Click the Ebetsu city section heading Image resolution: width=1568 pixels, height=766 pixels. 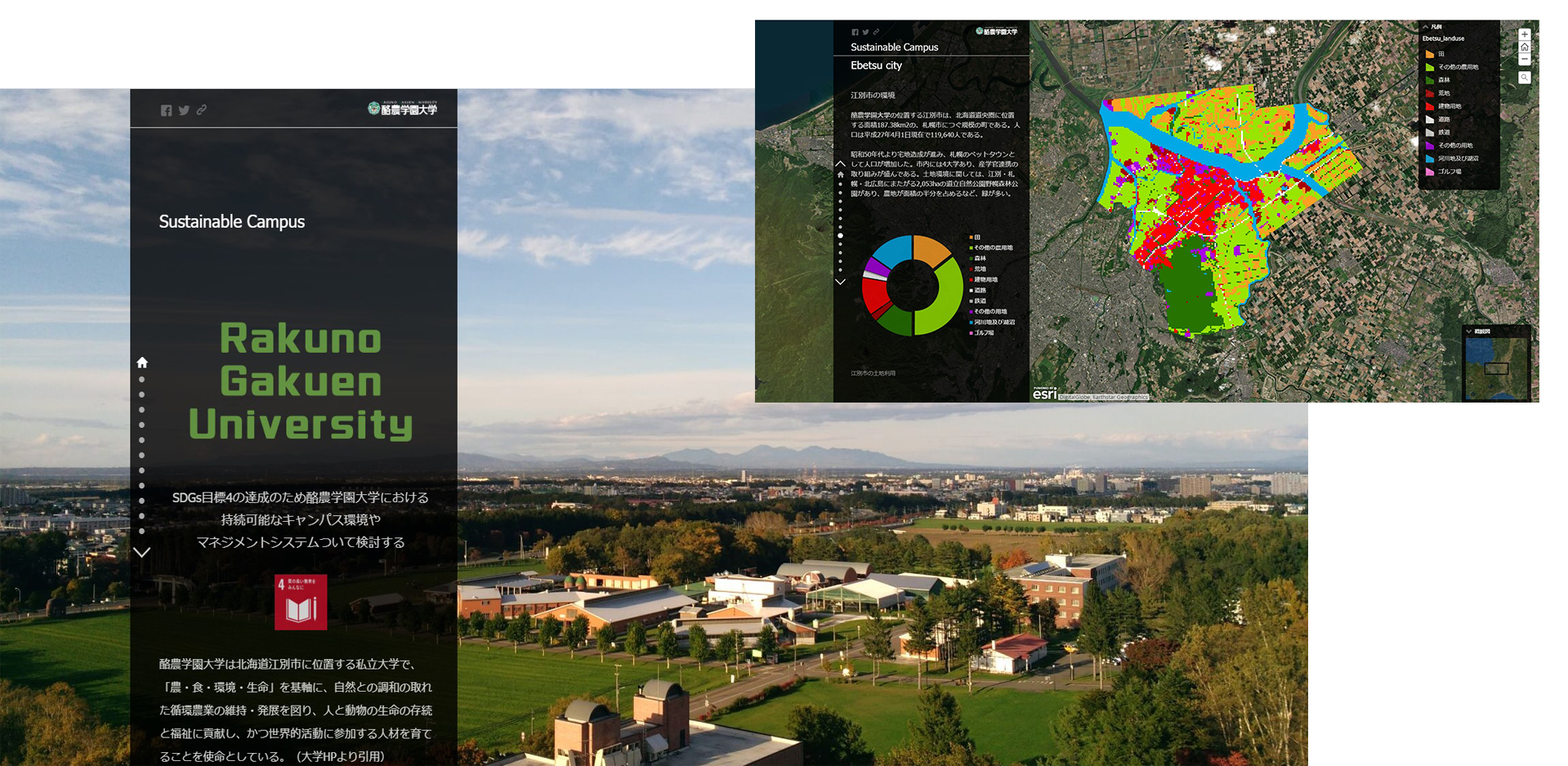tap(876, 65)
